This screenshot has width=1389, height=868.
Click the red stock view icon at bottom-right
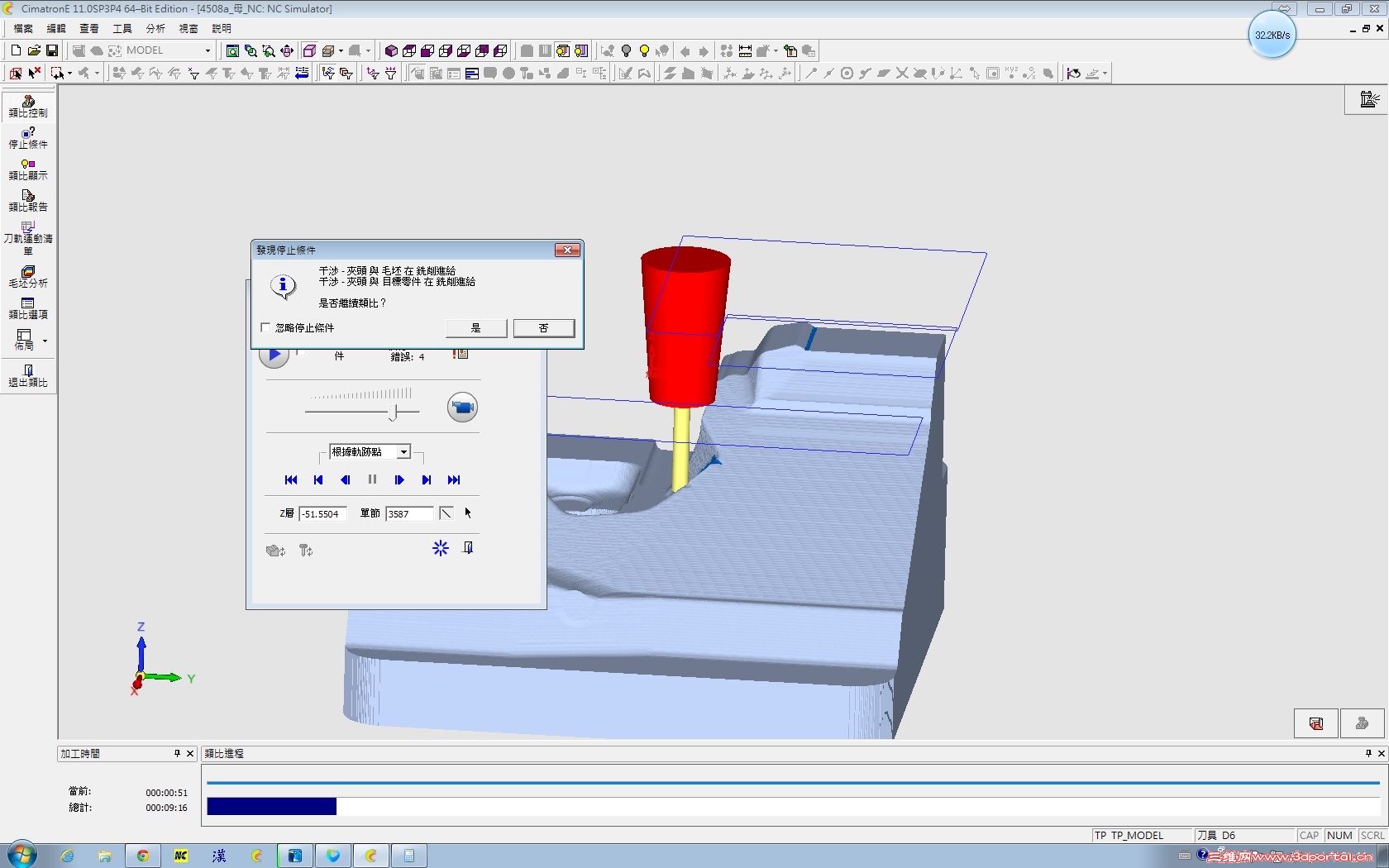coord(1316,724)
